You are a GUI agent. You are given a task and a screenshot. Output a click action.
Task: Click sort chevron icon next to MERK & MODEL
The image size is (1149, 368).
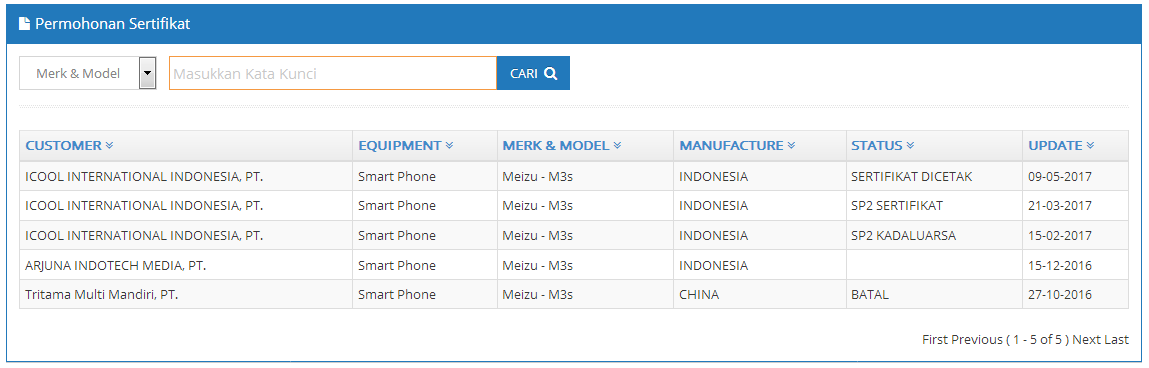click(617, 145)
